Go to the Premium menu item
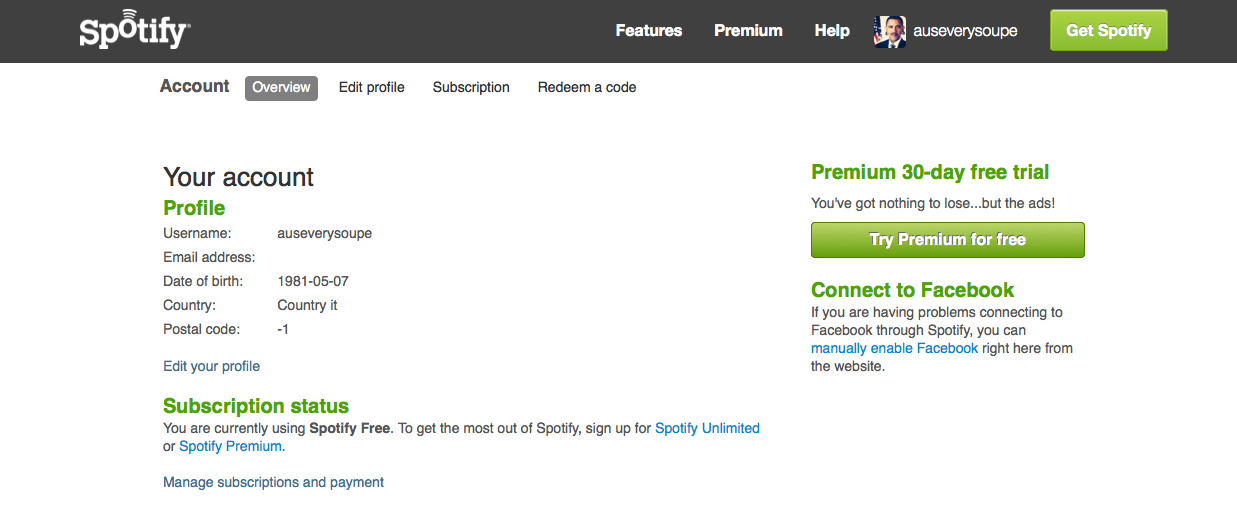 click(748, 31)
